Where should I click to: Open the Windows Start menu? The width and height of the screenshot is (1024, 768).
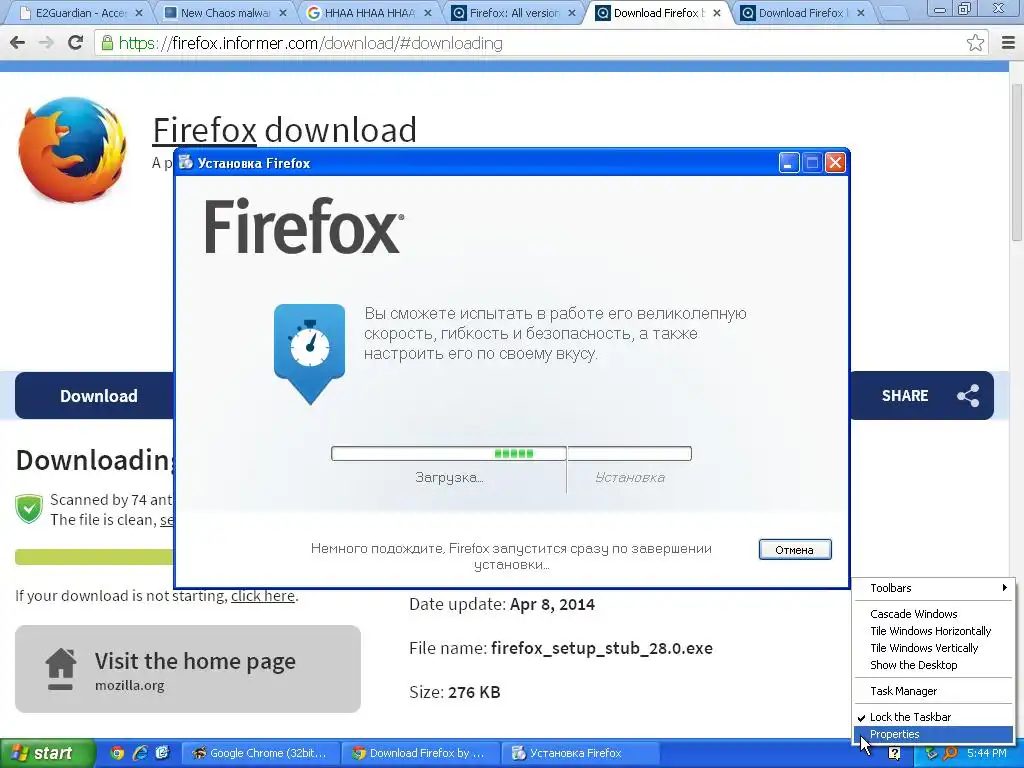[x=47, y=753]
